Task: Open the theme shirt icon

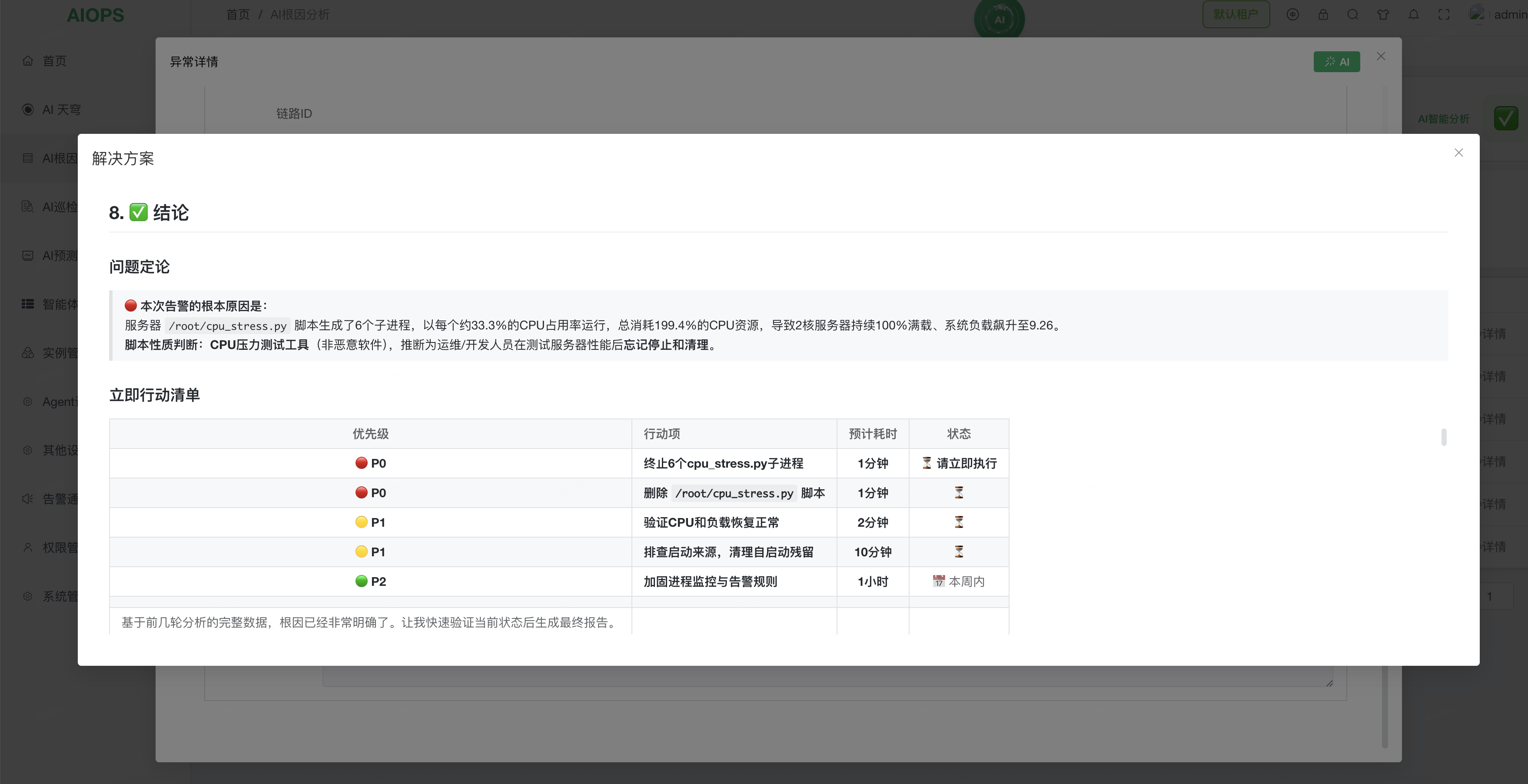Action: pos(1383,15)
